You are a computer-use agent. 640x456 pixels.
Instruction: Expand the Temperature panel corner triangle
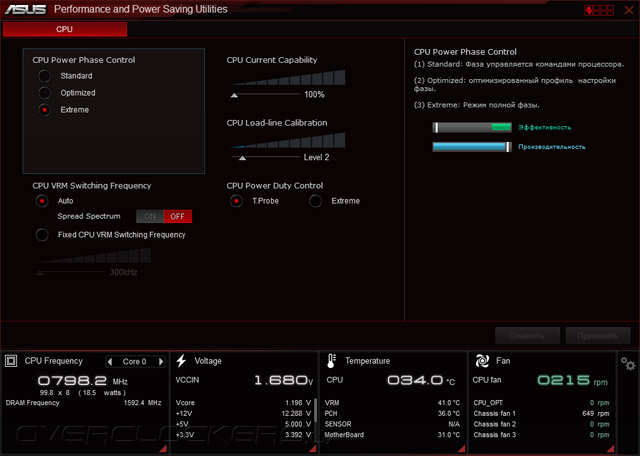pyautogui.click(x=462, y=449)
